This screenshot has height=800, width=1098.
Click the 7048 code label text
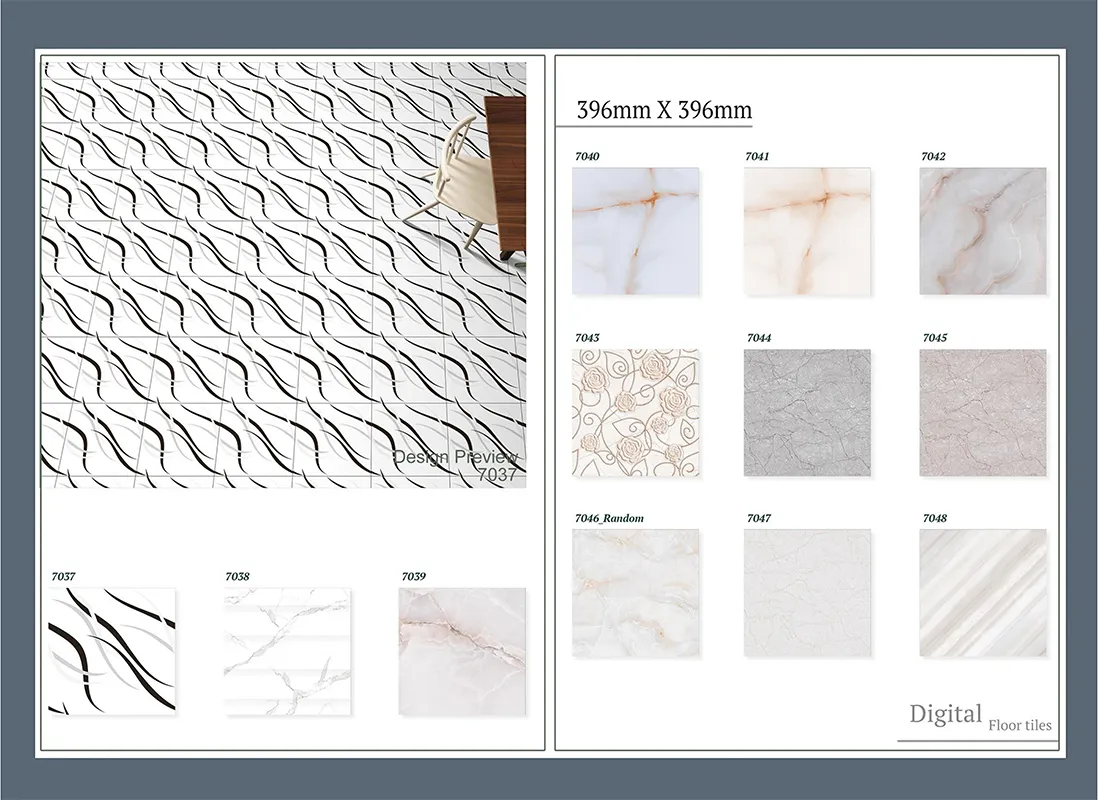coord(934,518)
